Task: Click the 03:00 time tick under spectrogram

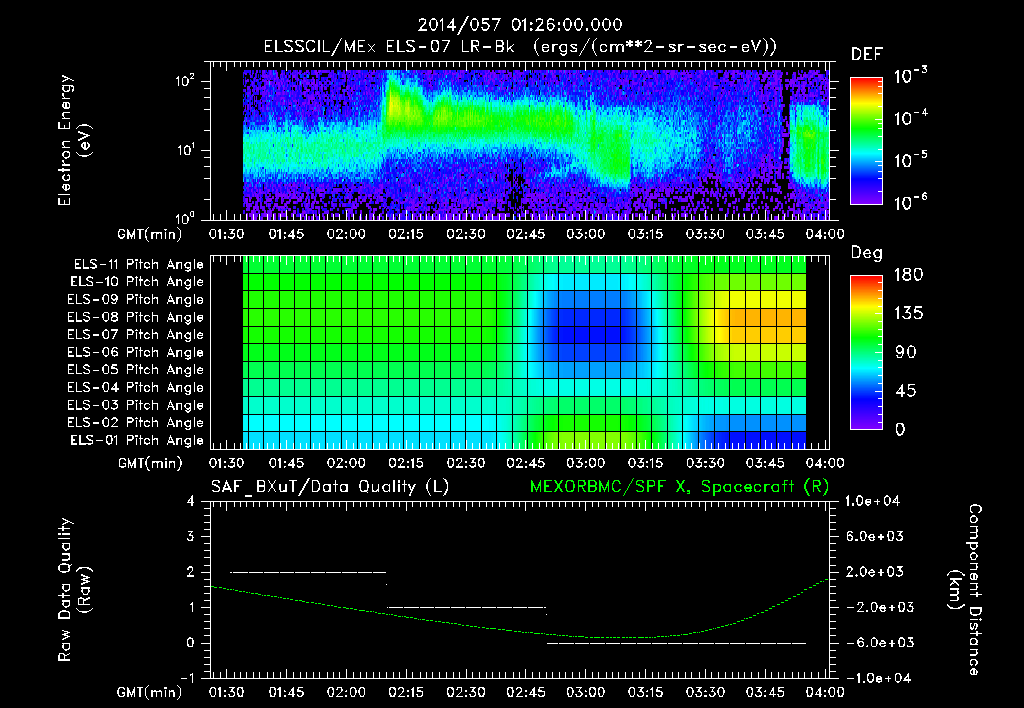Action: (585, 234)
